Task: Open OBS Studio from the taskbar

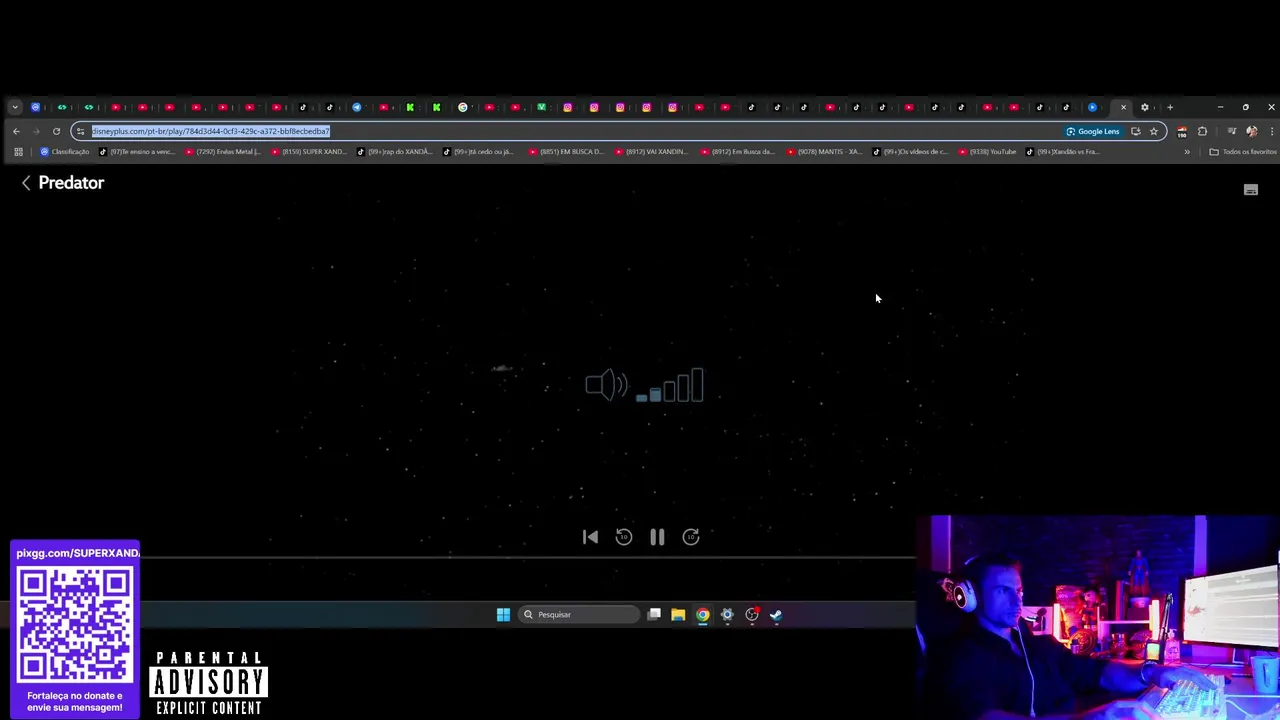Action: coord(752,614)
